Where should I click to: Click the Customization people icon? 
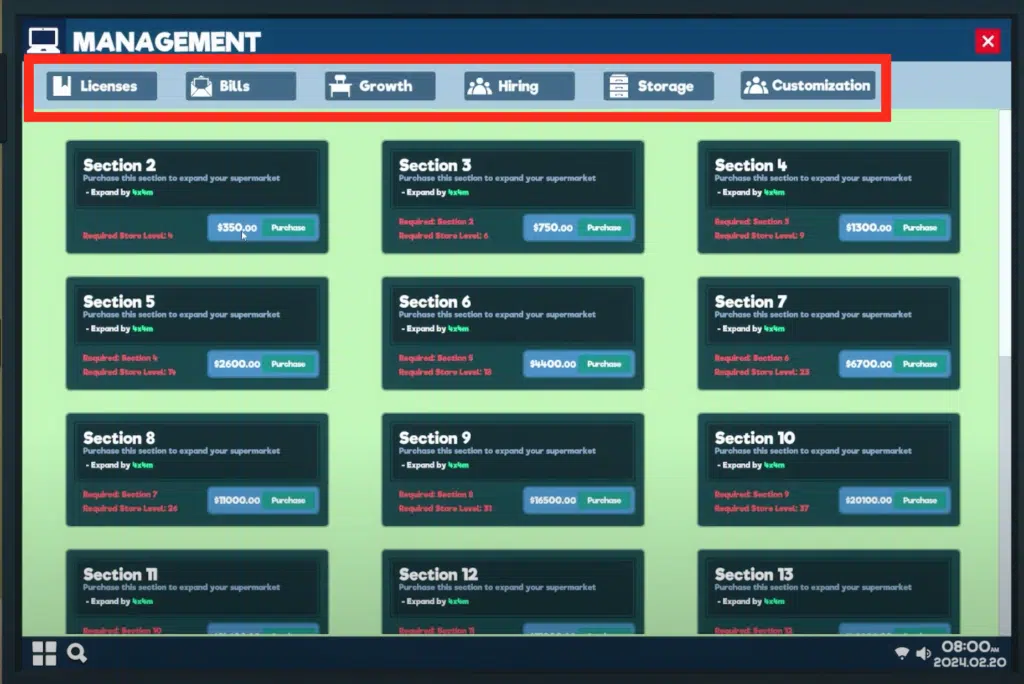click(756, 86)
